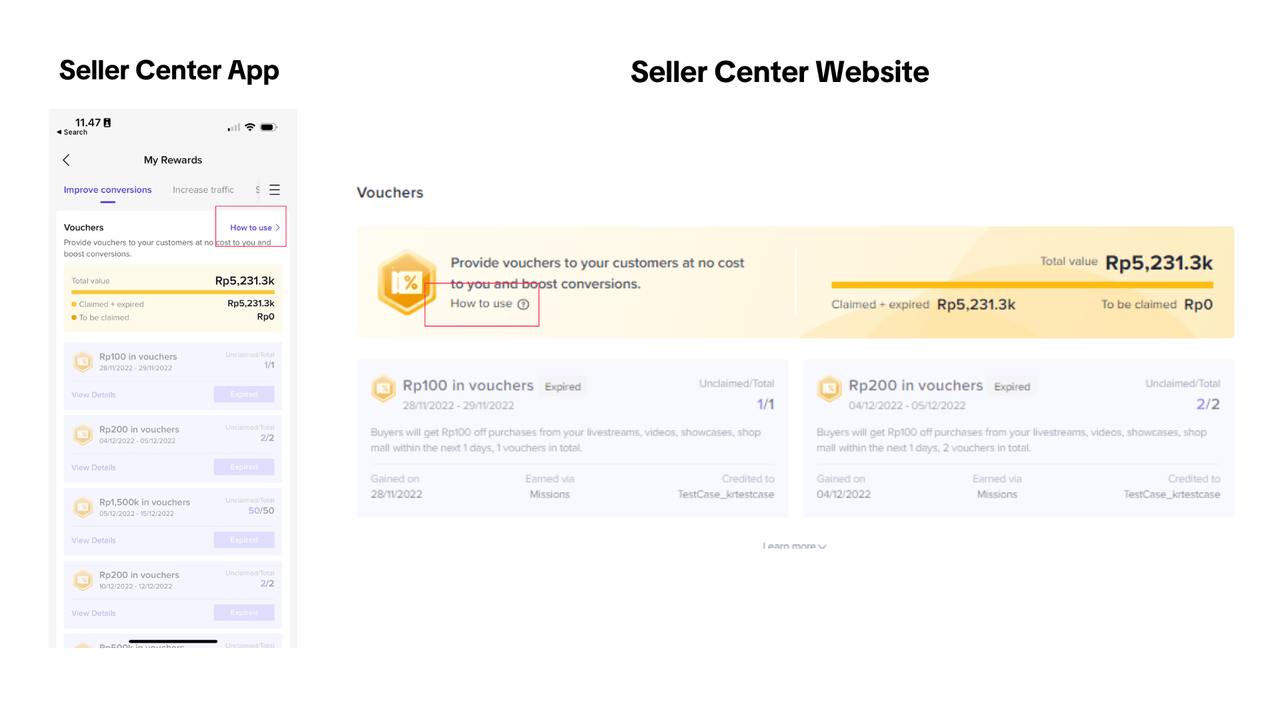Tap the Rp100 voucher icon in app
Image resolution: width=1280 pixels, height=720 pixels.
[83, 362]
